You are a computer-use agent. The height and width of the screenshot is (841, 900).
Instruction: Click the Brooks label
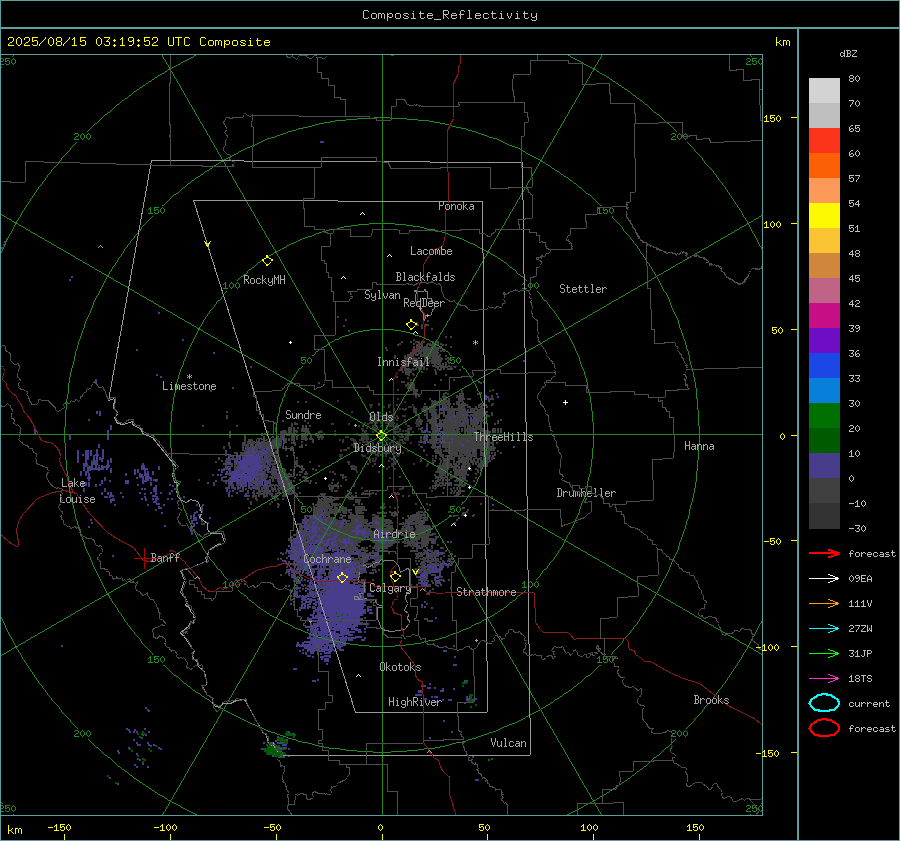point(711,700)
